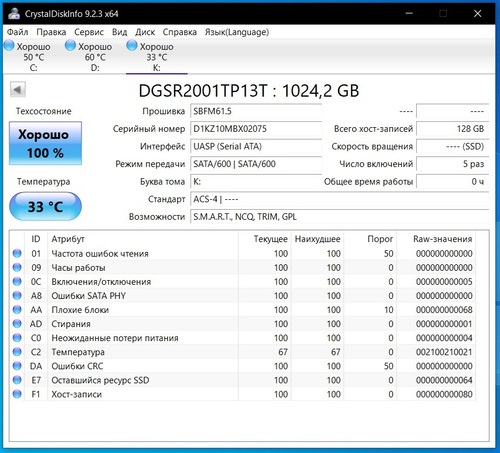Click status dot for Ошибки SATA PHY
Viewport: 500px width, 453px height.
(x=17, y=295)
